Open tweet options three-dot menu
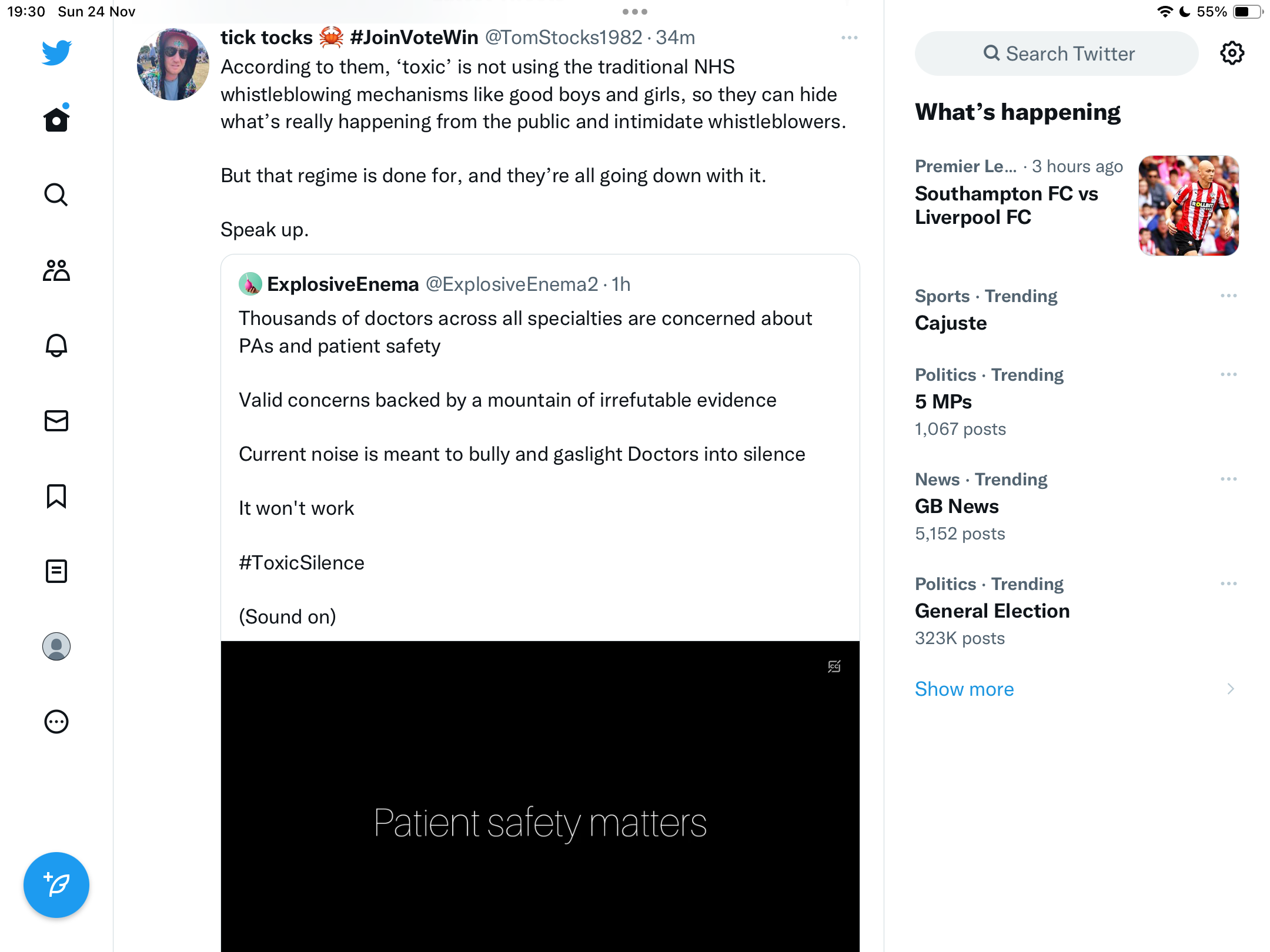Image resolution: width=1270 pixels, height=952 pixels. tap(849, 38)
